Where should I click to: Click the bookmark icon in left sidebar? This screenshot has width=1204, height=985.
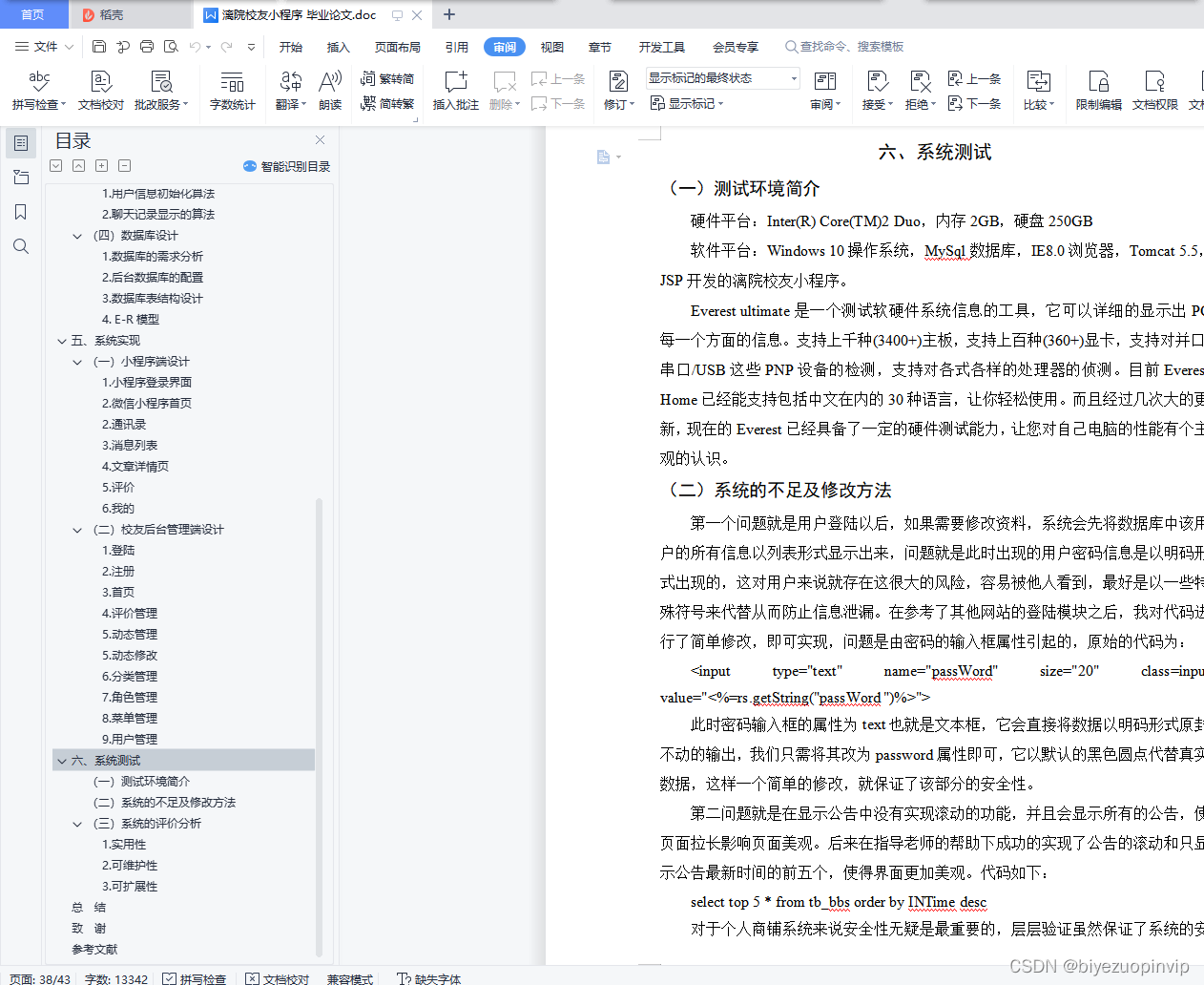click(x=21, y=212)
